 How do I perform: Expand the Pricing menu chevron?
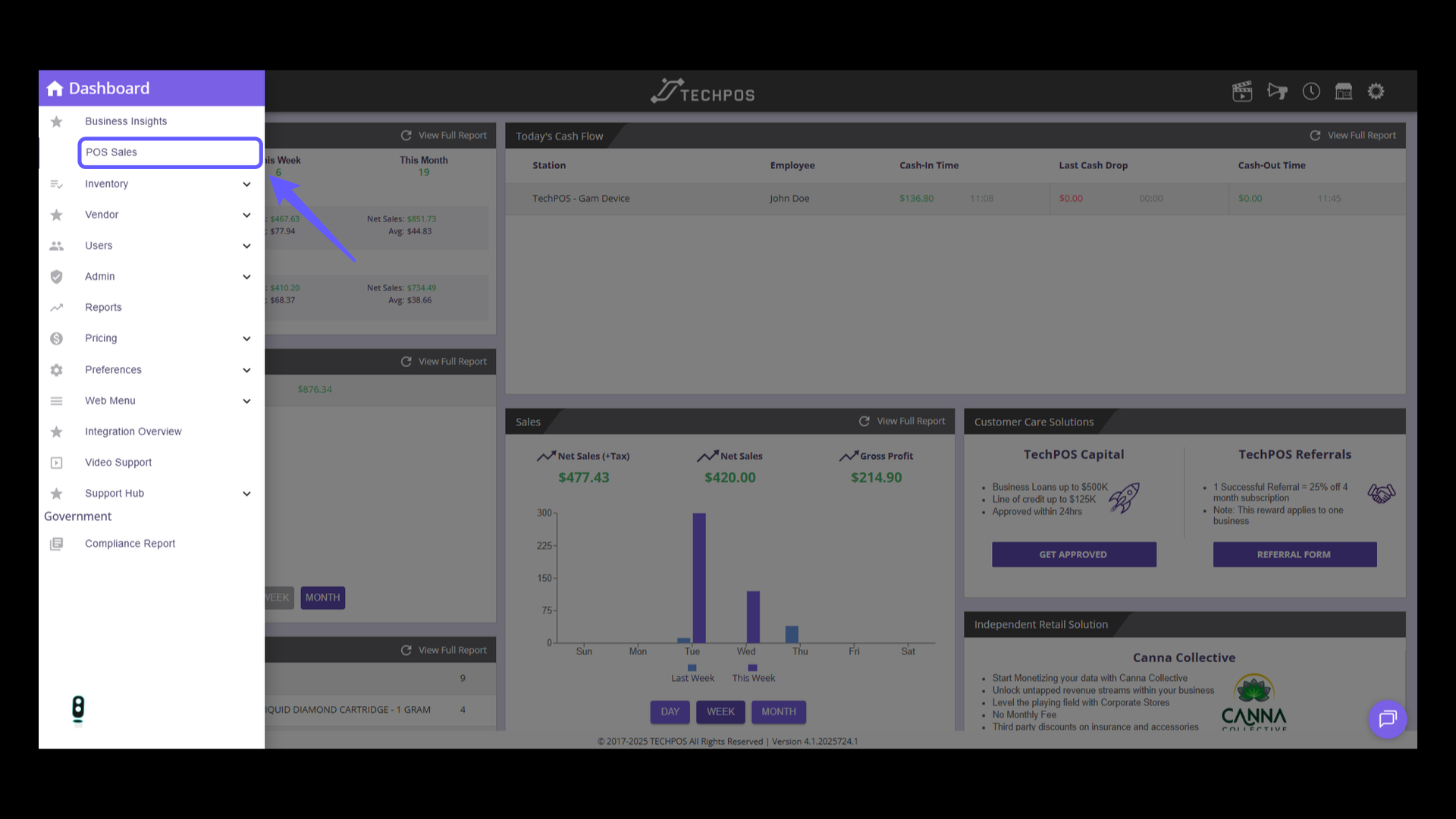click(x=246, y=339)
